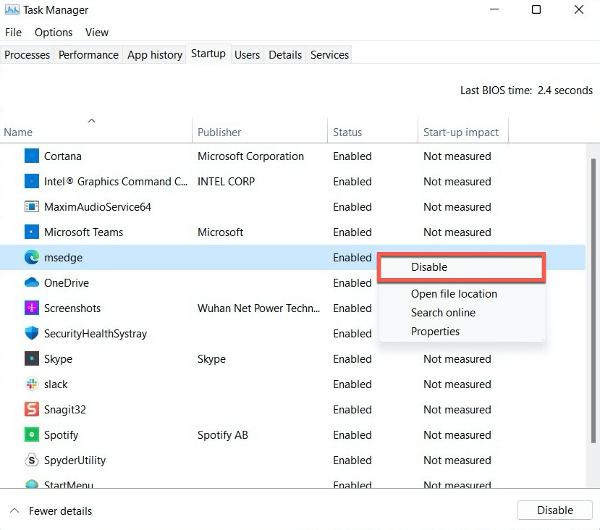The image size is (600, 530).
Task: Minimize the Task Manager window
Action: [x=494, y=9]
